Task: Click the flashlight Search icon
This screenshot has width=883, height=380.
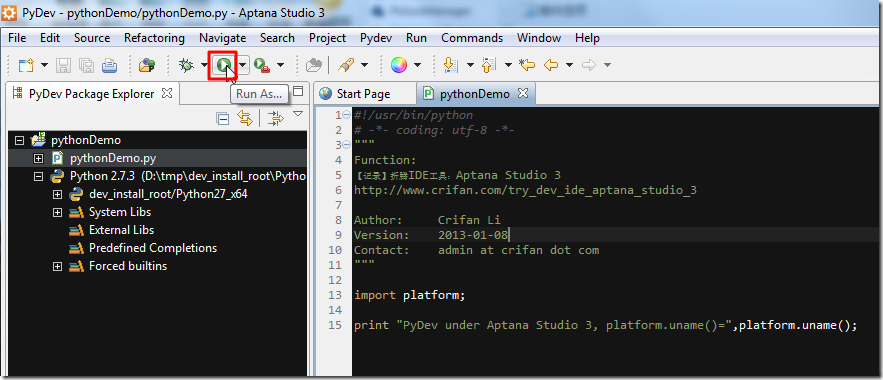Action: pos(345,65)
